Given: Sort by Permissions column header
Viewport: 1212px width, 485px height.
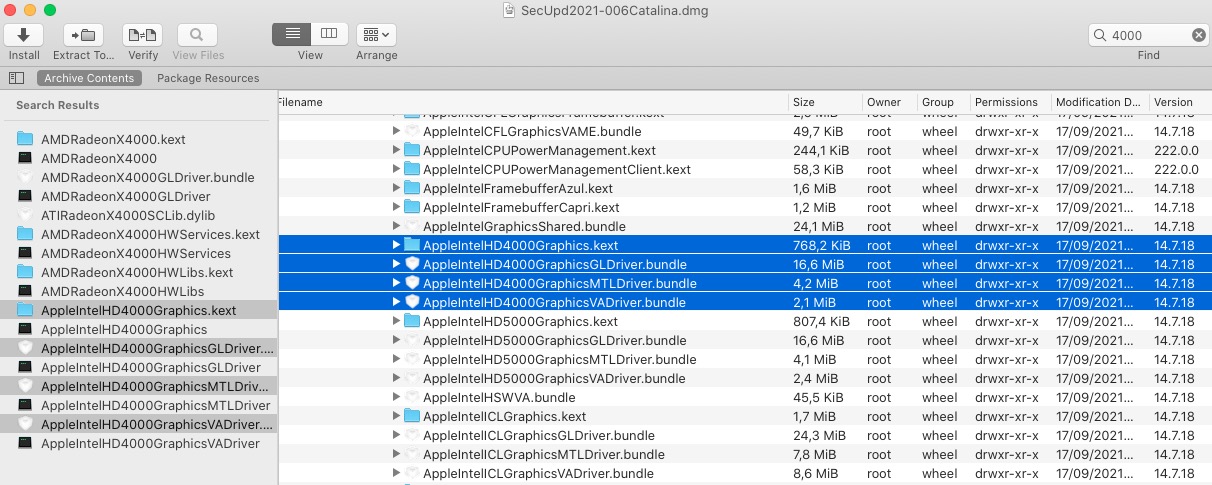Looking at the screenshot, I should pyautogui.click(x=1010, y=102).
